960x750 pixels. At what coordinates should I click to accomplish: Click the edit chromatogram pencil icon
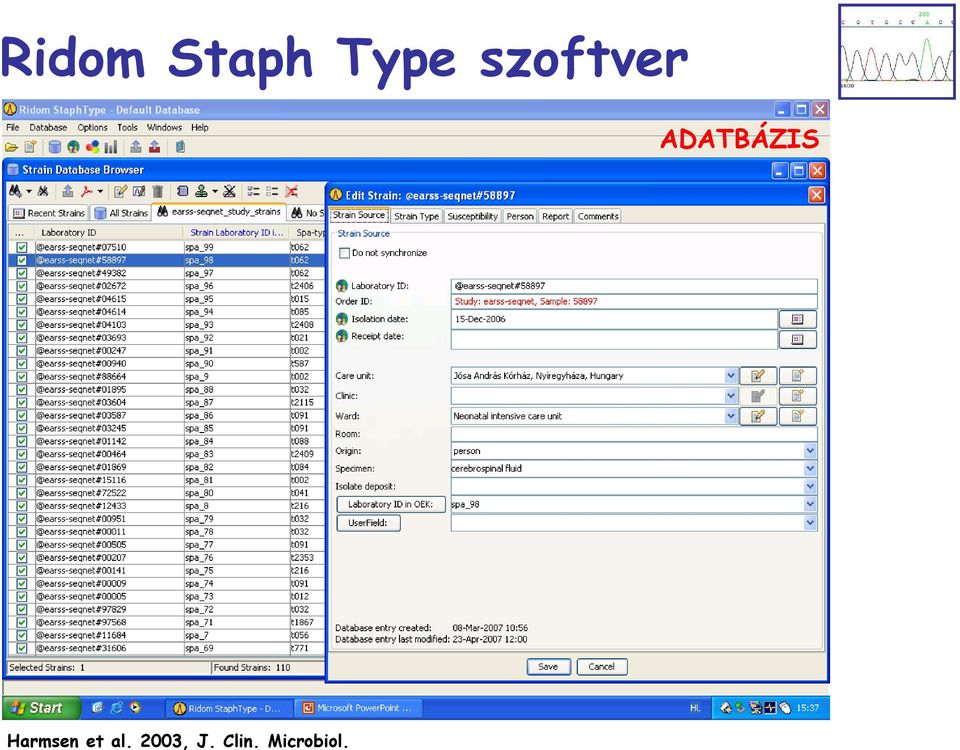click(139, 192)
